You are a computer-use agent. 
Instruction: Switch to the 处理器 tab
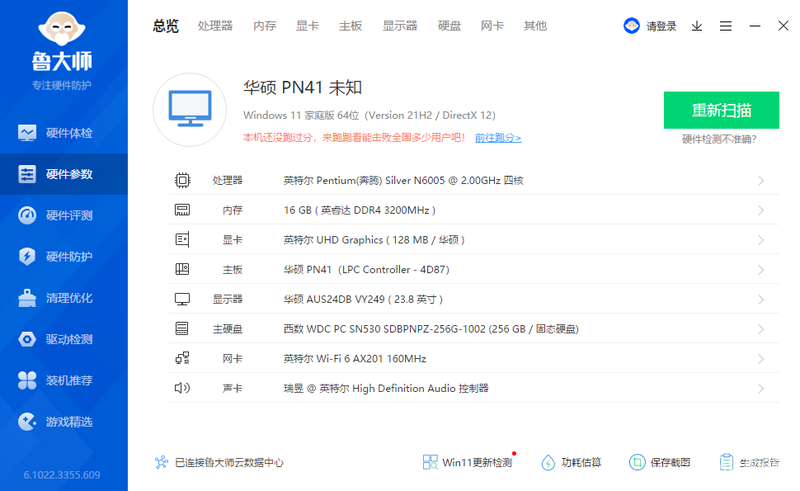(x=215, y=26)
